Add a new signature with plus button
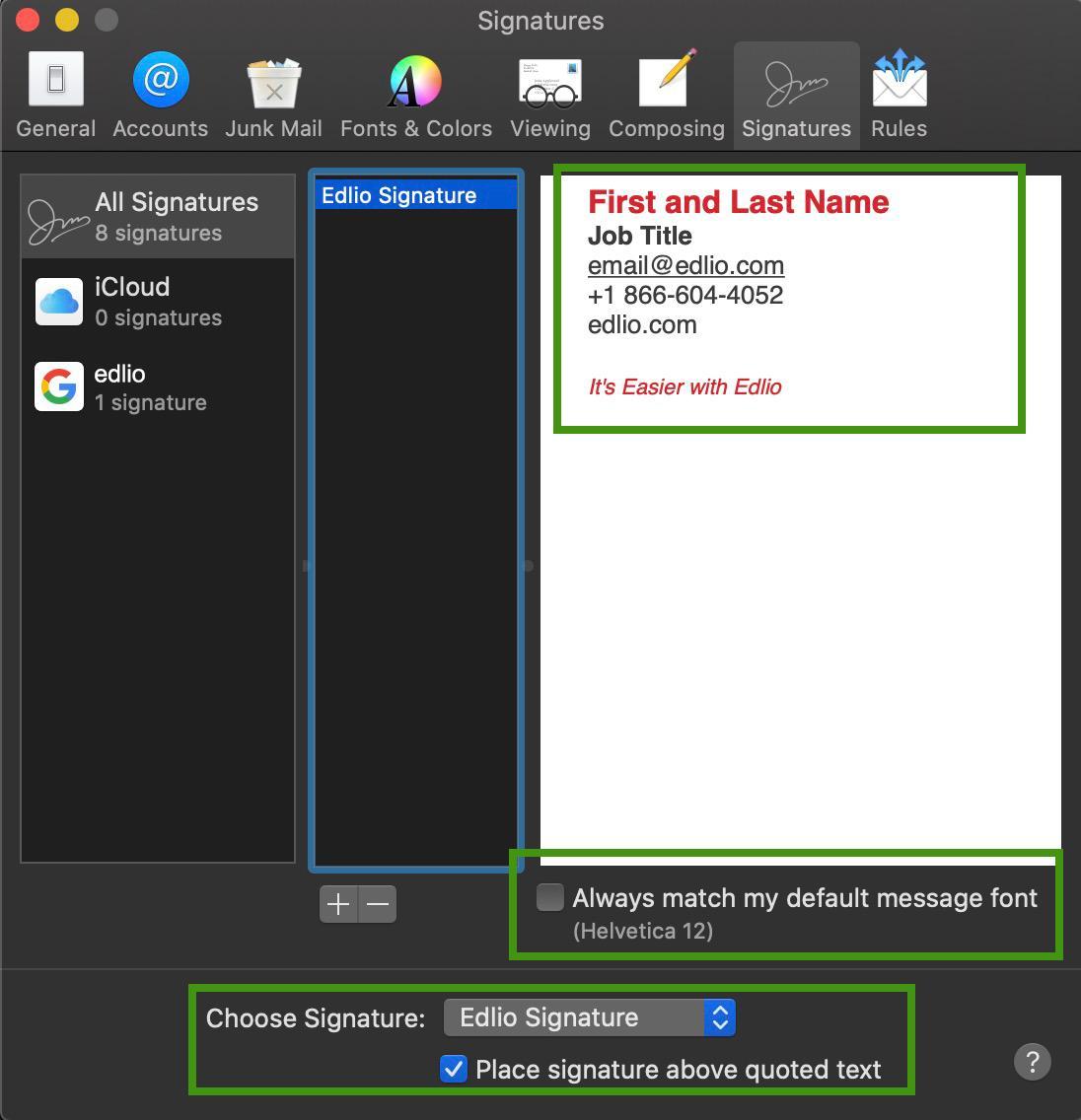Screen dimensions: 1081x1120 [x=338, y=904]
